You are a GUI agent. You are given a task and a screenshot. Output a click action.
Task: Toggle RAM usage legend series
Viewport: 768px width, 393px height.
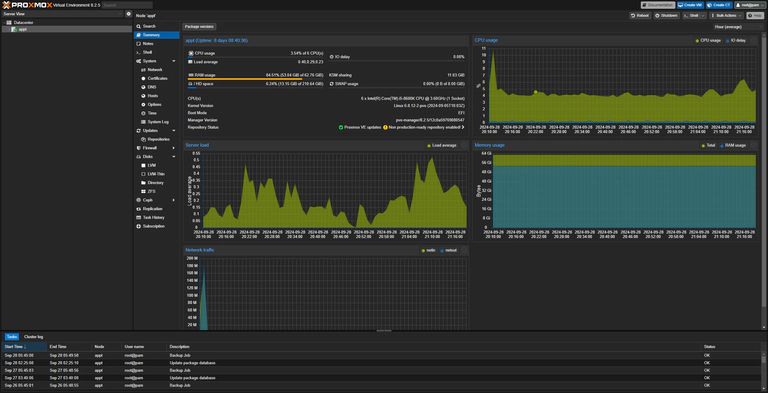733,146
